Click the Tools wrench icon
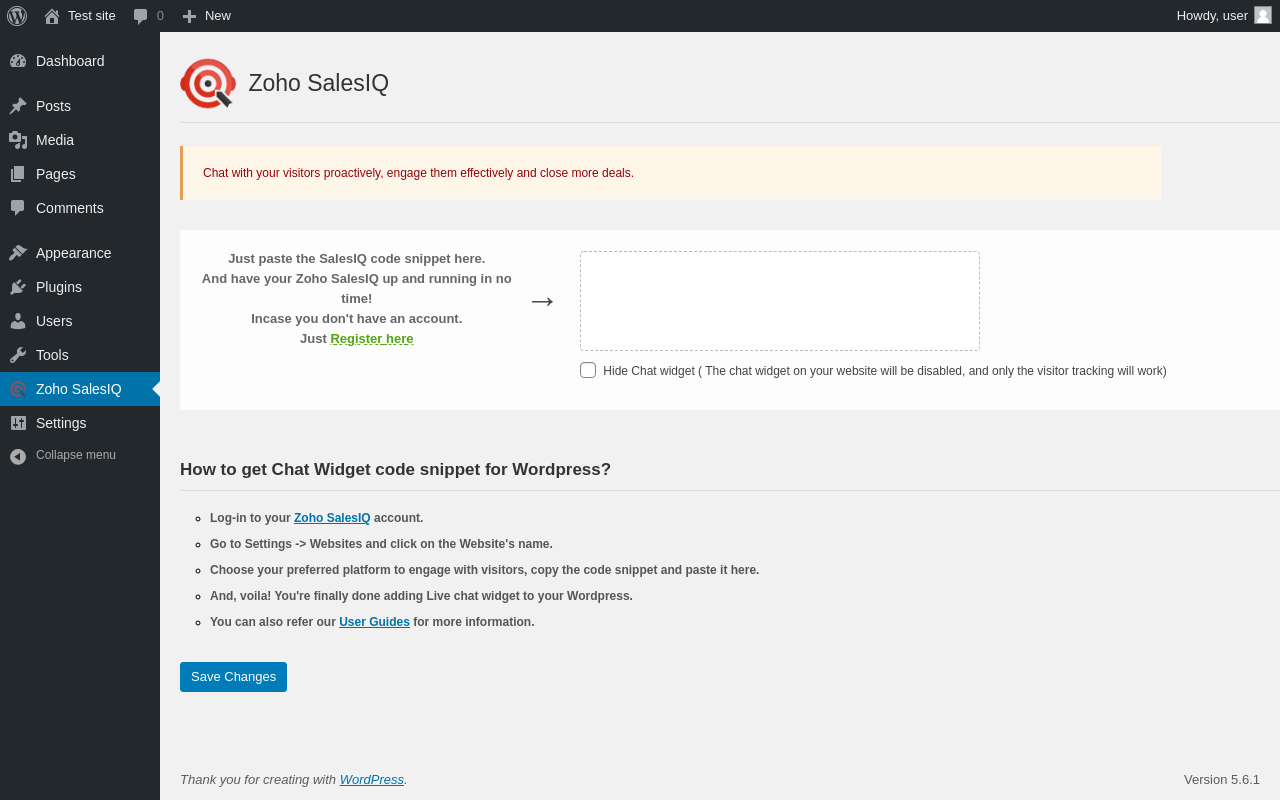Viewport: 1280px width, 800px height. [x=18, y=355]
